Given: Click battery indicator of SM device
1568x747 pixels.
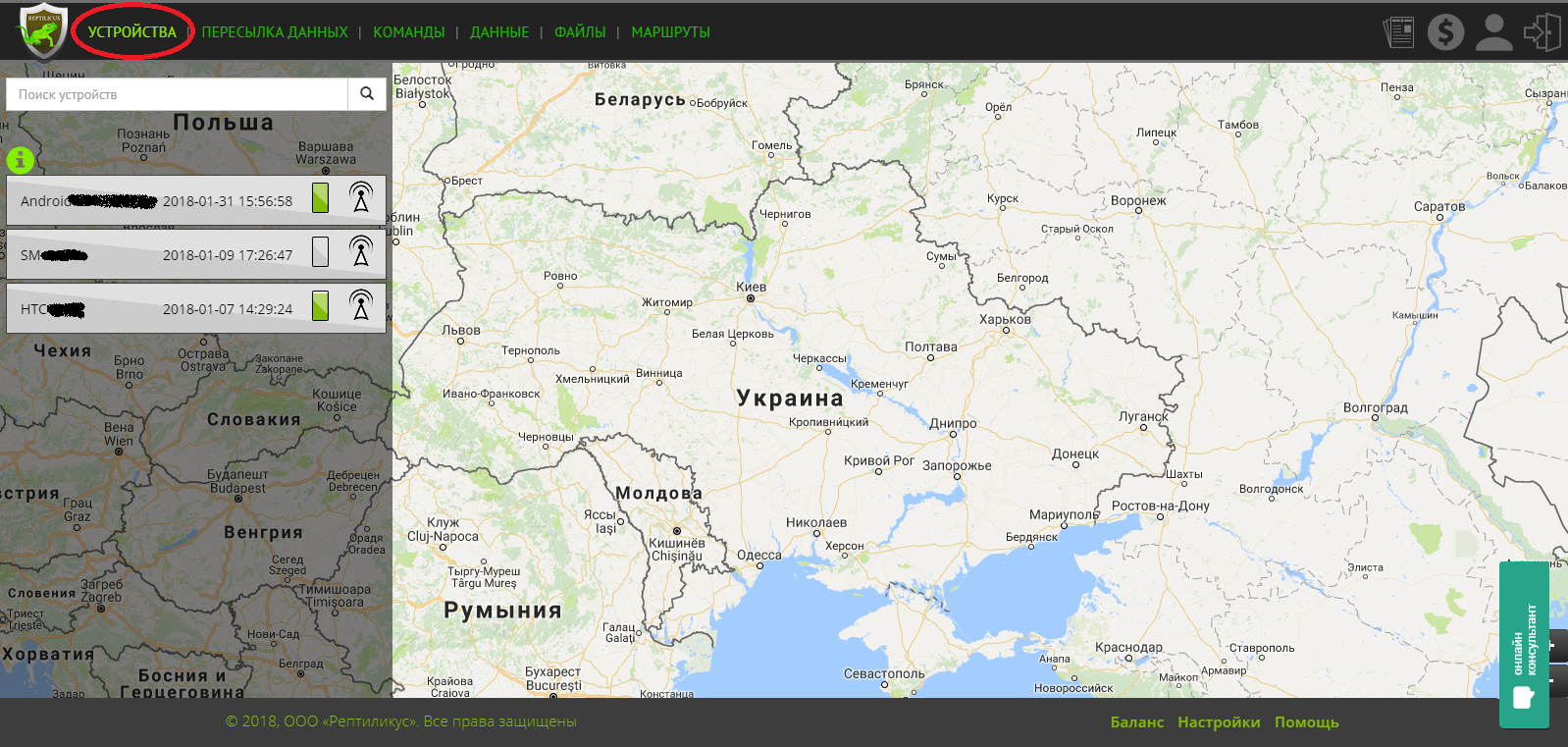Looking at the screenshot, I should pyautogui.click(x=320, y=251).
